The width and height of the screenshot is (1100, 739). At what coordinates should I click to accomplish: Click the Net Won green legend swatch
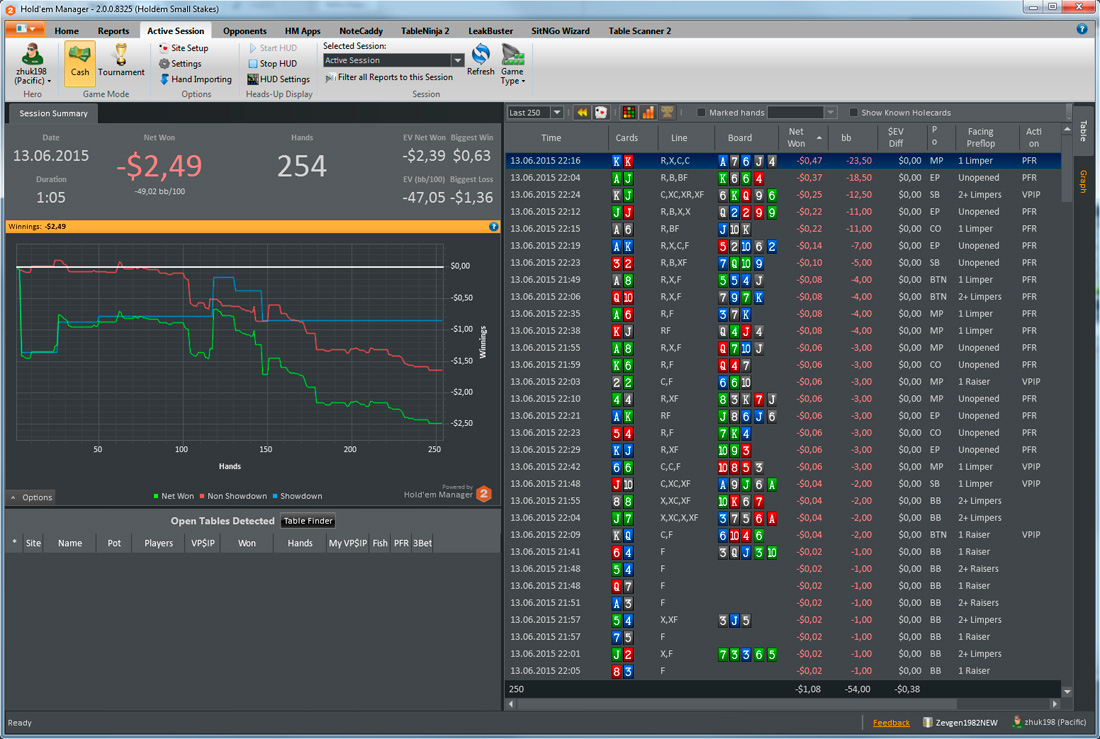[156, 496]
